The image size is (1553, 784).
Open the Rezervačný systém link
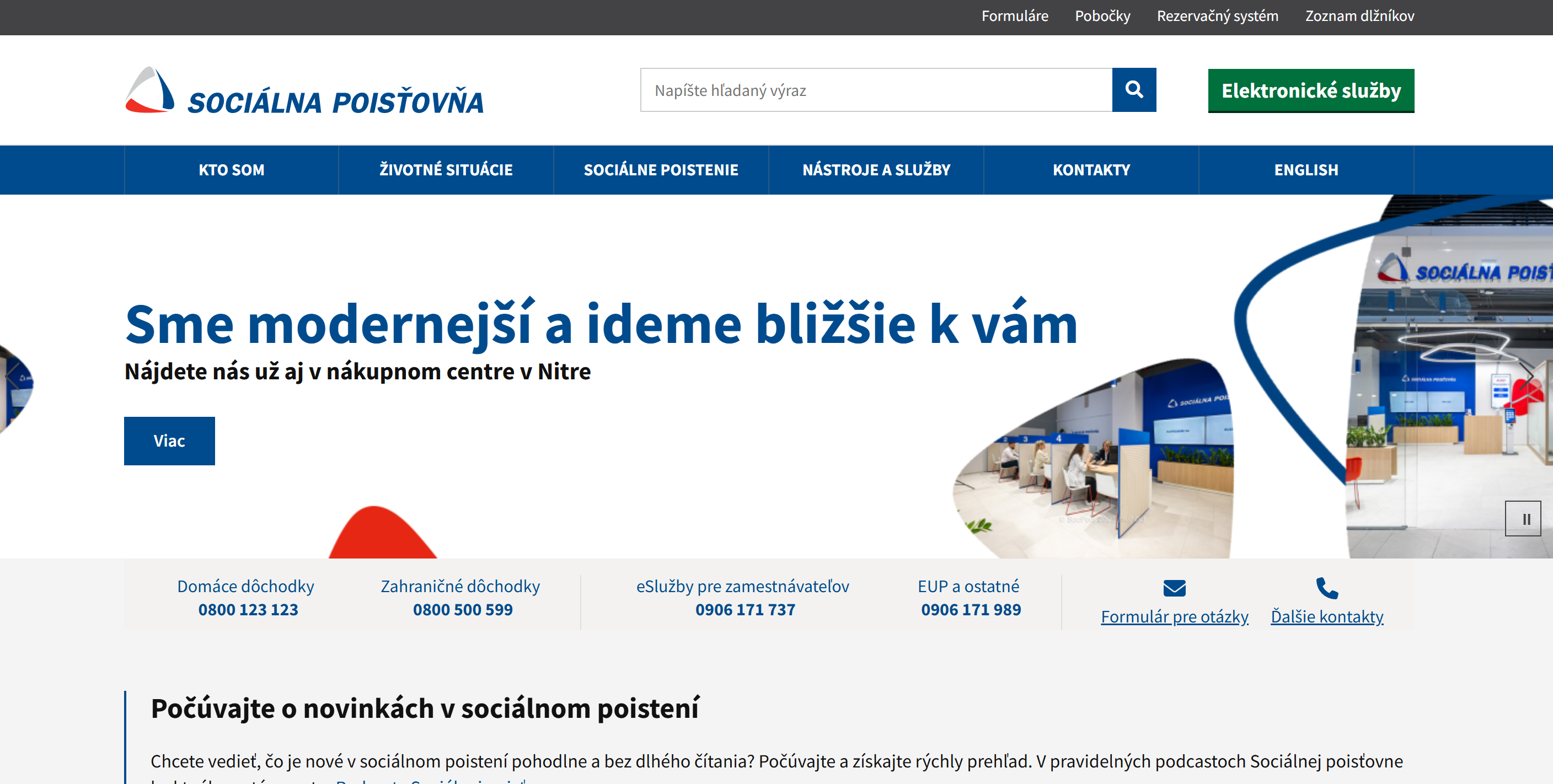(1217, 17)
